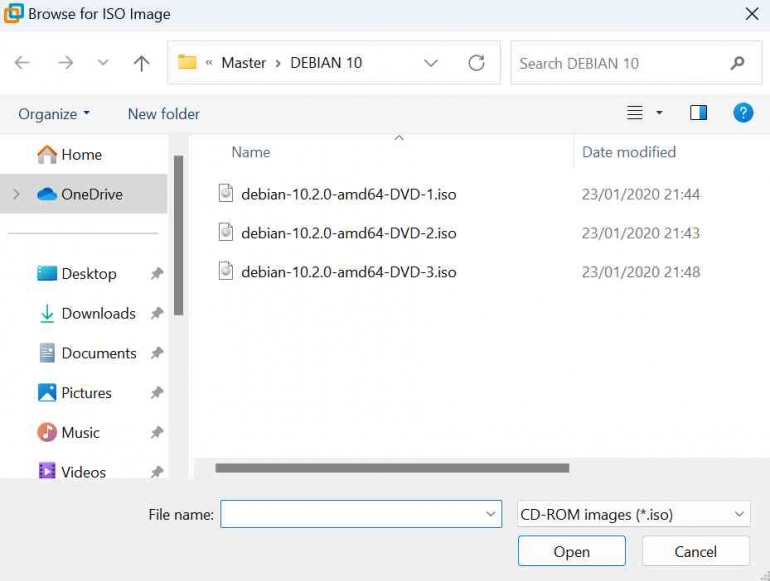
Task: Toggle the preview pane icon
Action: tap(698, 113)
